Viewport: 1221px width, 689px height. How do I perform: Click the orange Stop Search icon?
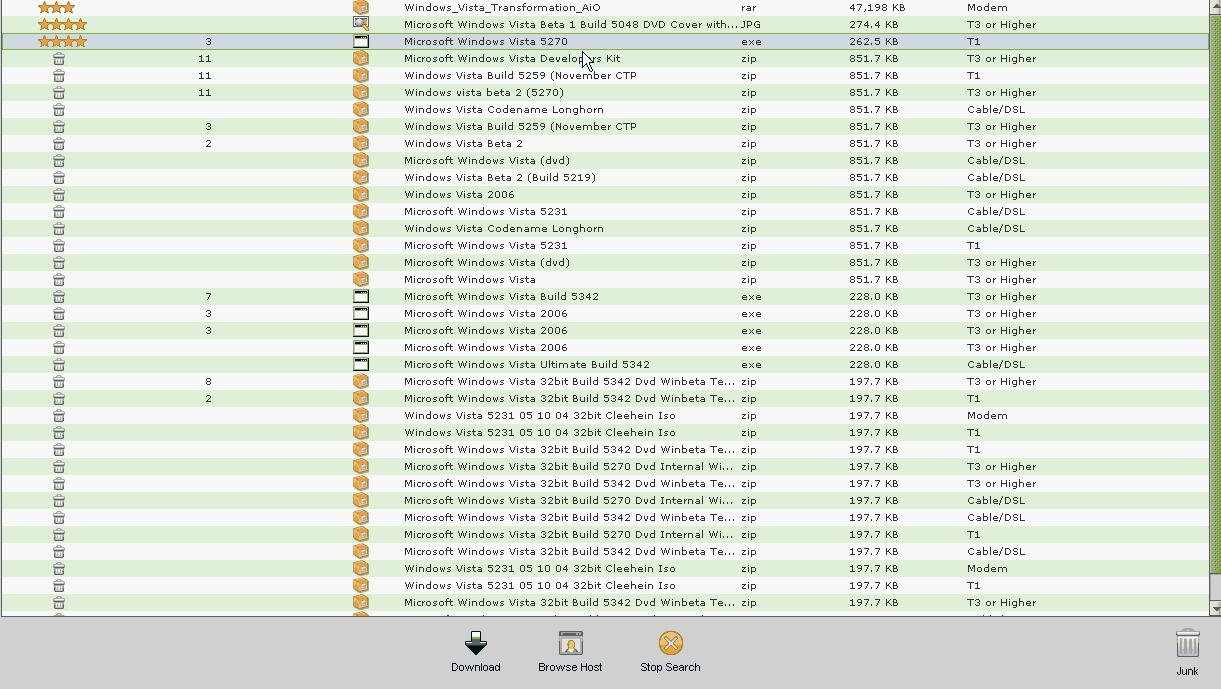tap(670, 643)
